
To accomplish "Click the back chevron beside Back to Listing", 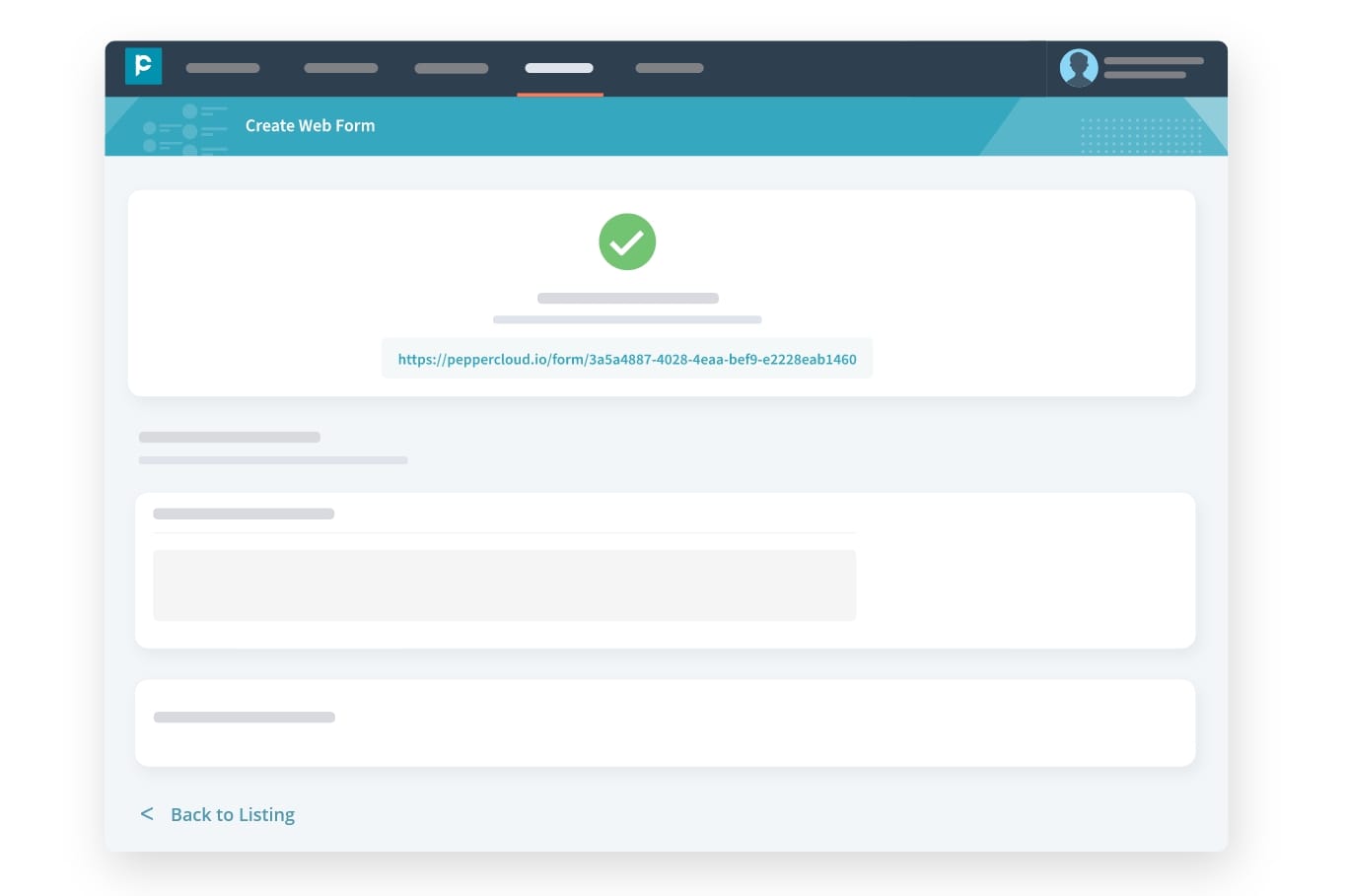I will (147, 813).
